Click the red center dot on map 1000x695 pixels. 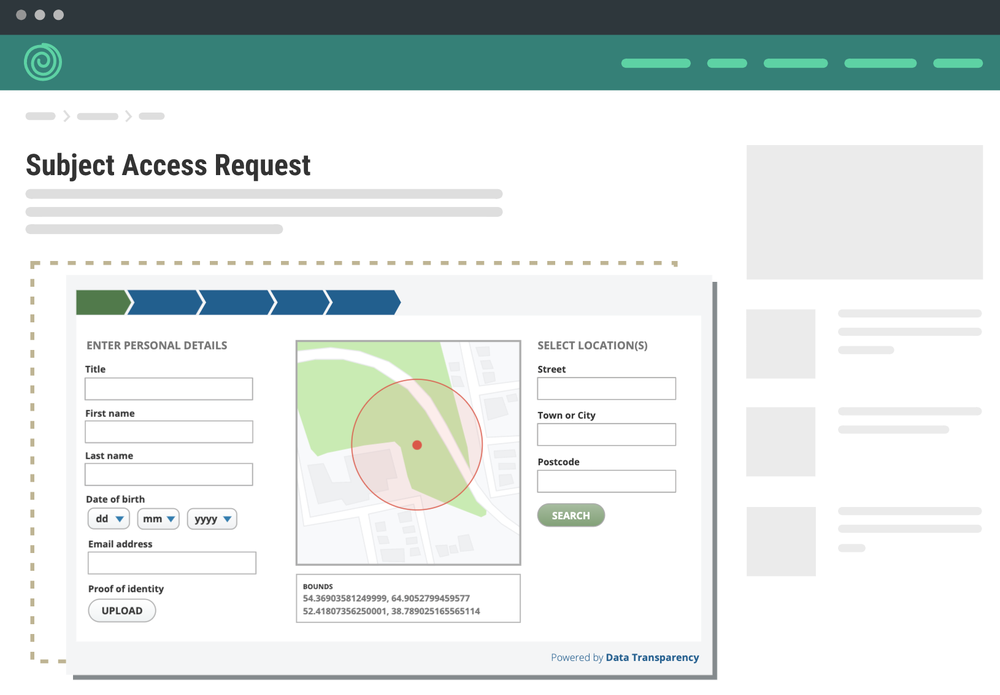[x=417, y=445]
